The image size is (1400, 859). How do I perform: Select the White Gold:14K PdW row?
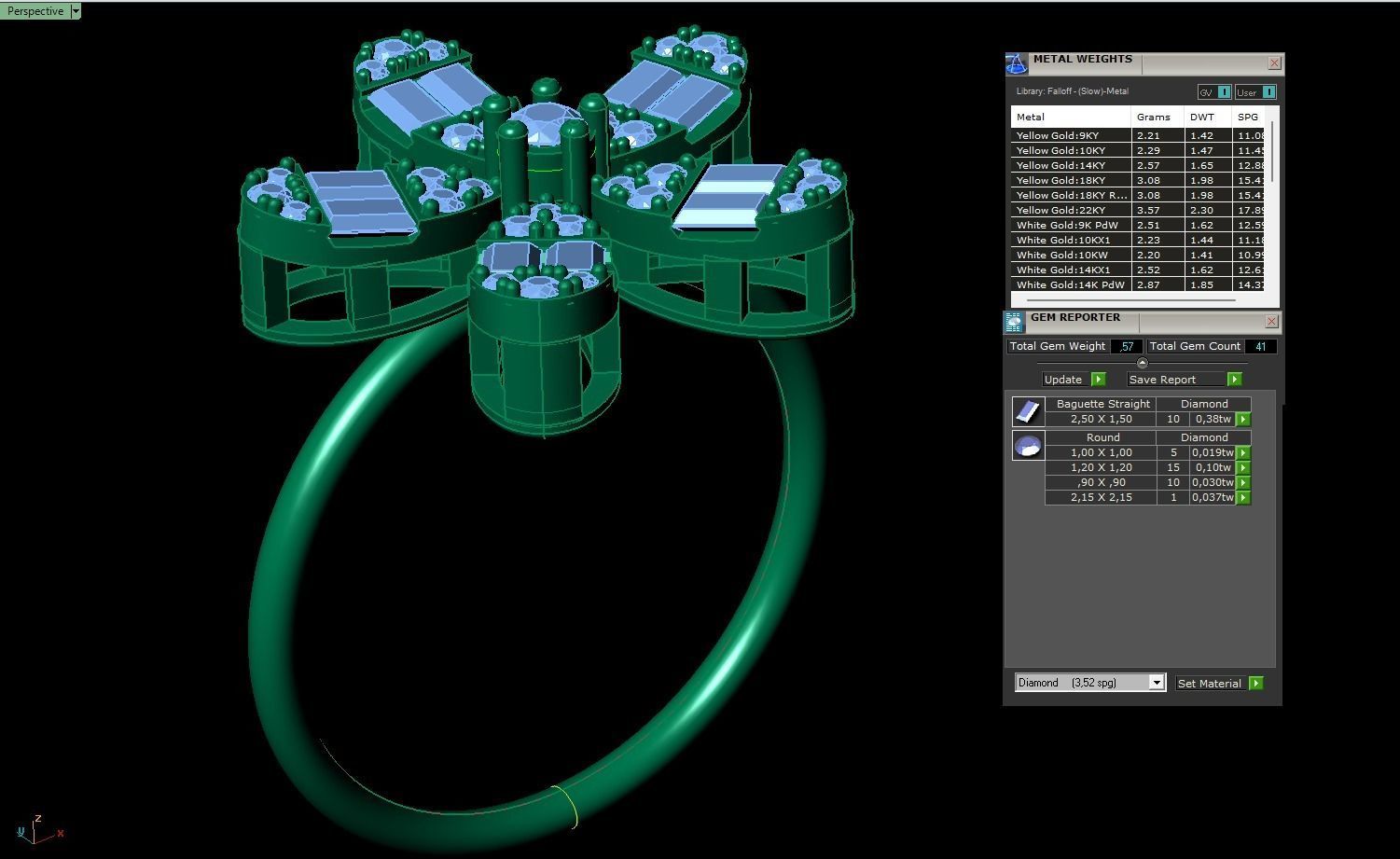1138,284
